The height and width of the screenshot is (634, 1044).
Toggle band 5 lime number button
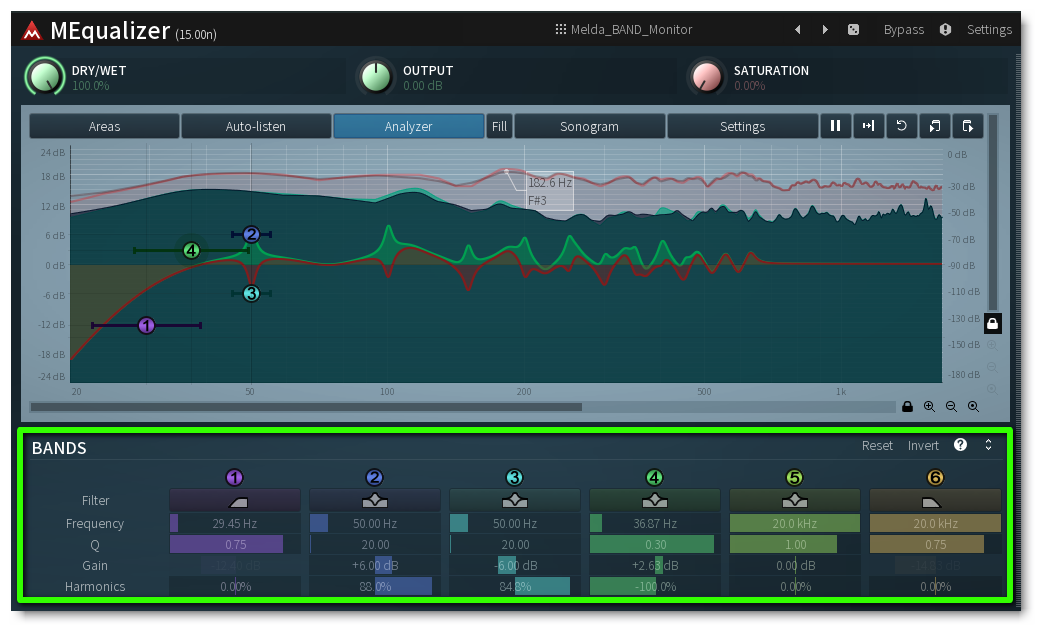click(x=794, y=477)
